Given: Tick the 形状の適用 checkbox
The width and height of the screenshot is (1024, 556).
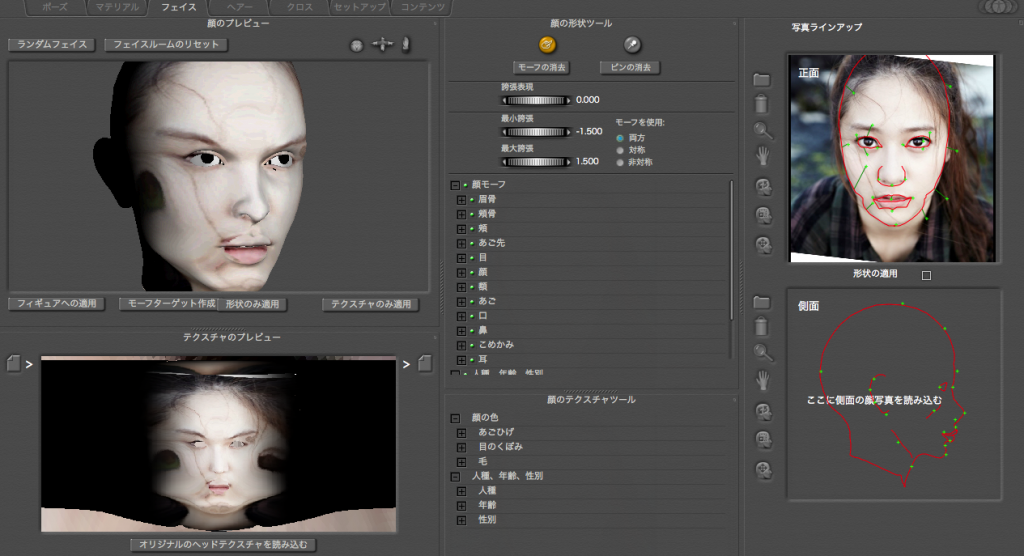Looking at the screenshot, I should point(926,275).
